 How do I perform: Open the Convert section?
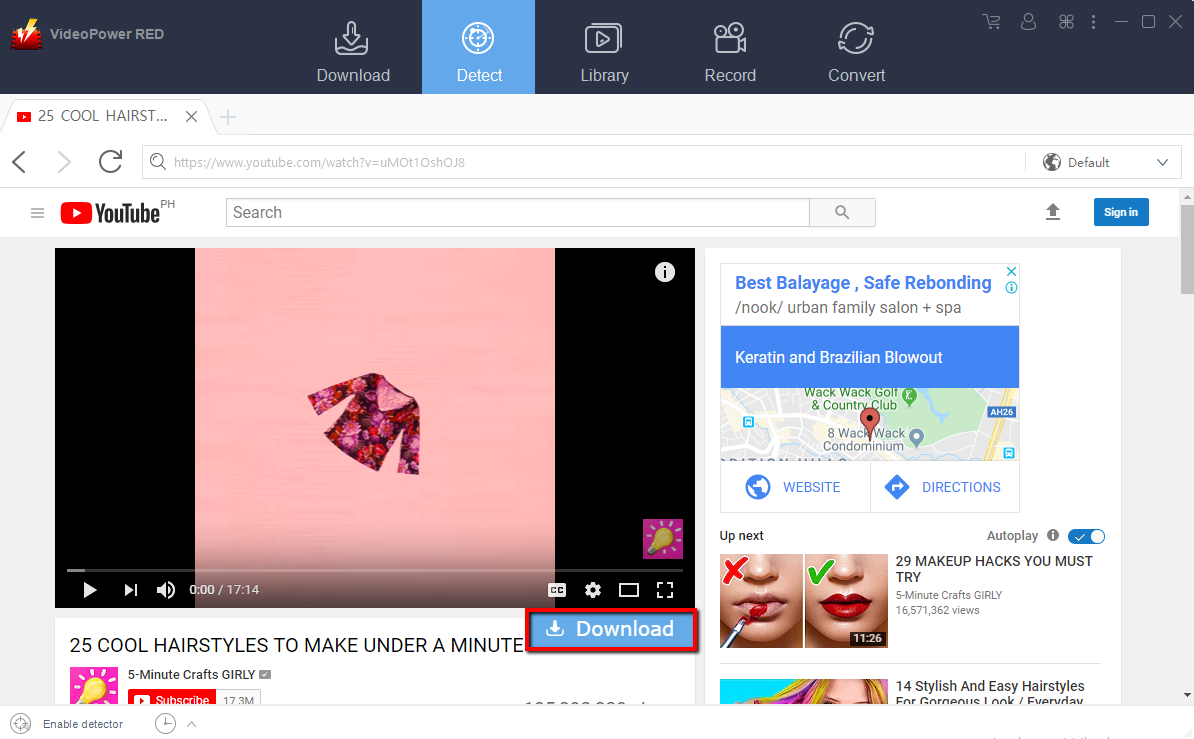coord(856,47)
